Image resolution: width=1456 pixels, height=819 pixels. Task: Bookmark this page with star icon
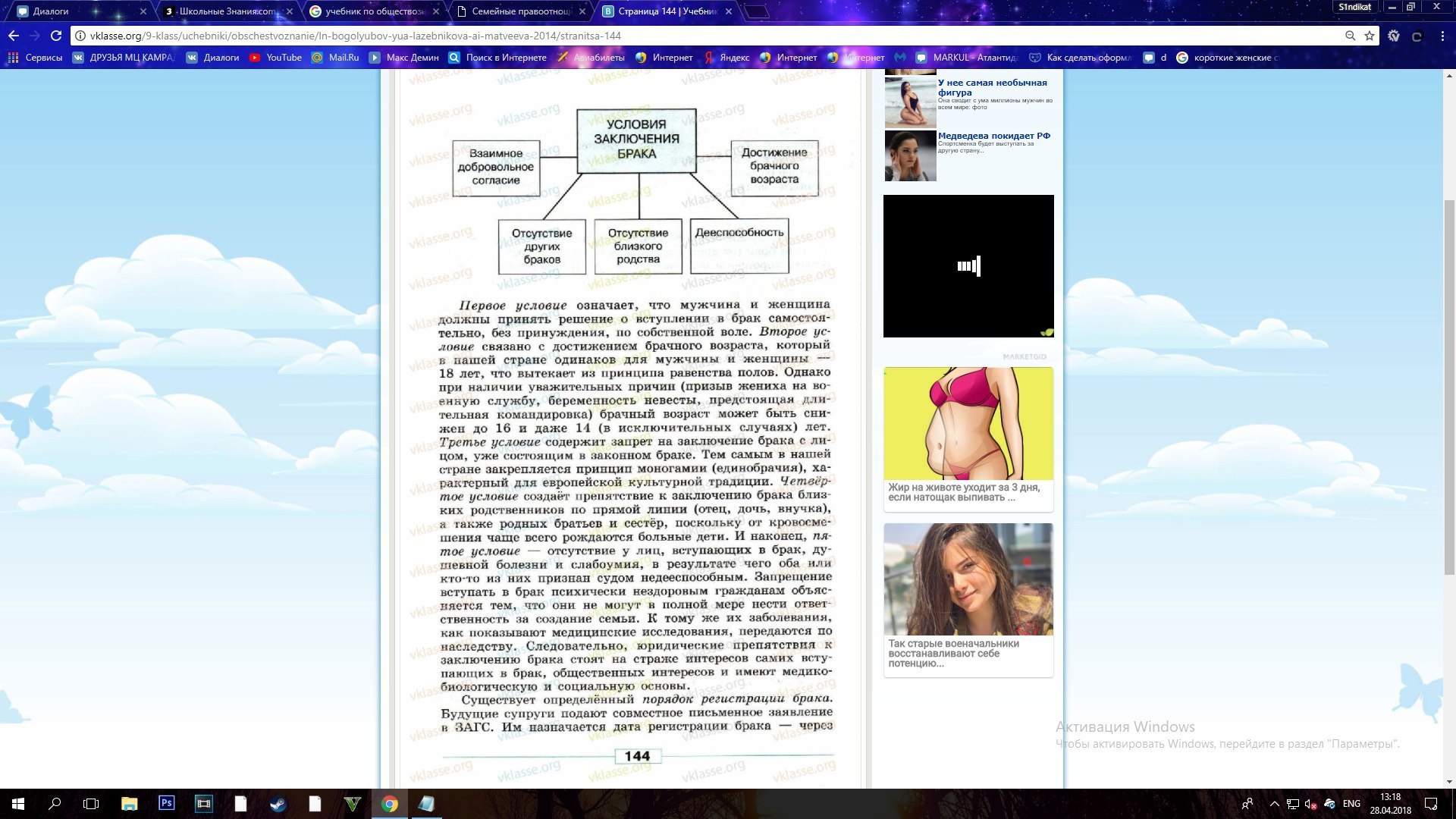(x=1370, y=36)
